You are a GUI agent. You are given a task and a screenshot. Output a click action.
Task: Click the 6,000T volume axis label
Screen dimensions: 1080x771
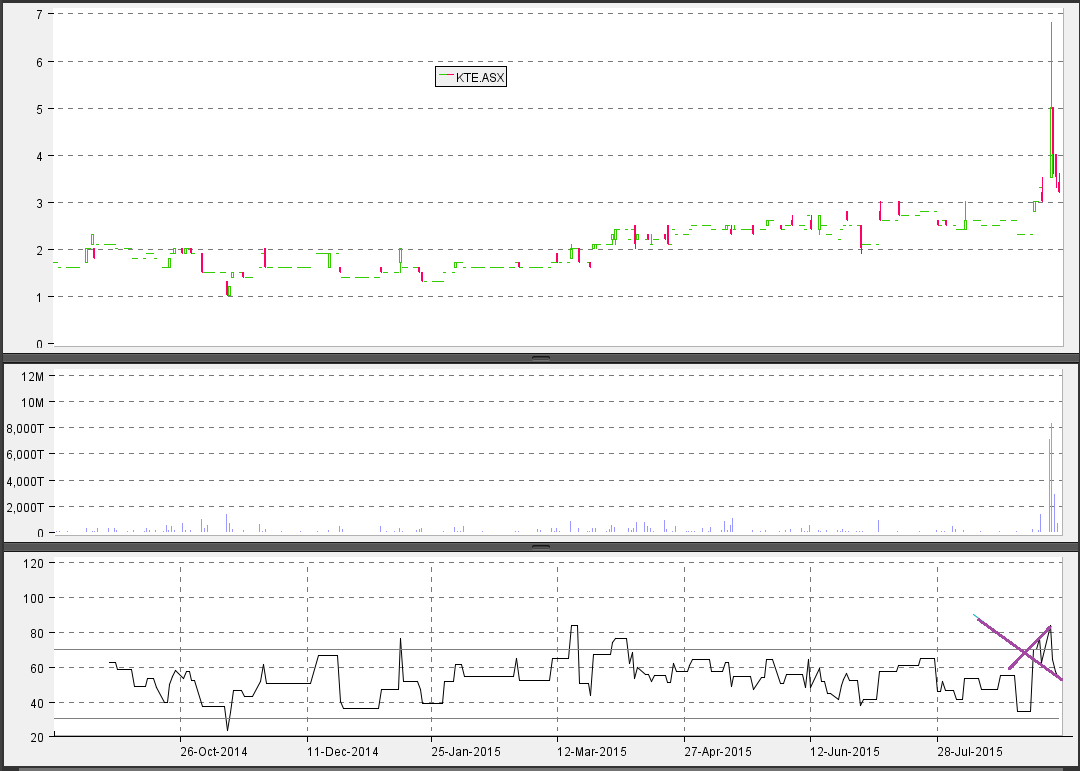(x=25, y=455)
